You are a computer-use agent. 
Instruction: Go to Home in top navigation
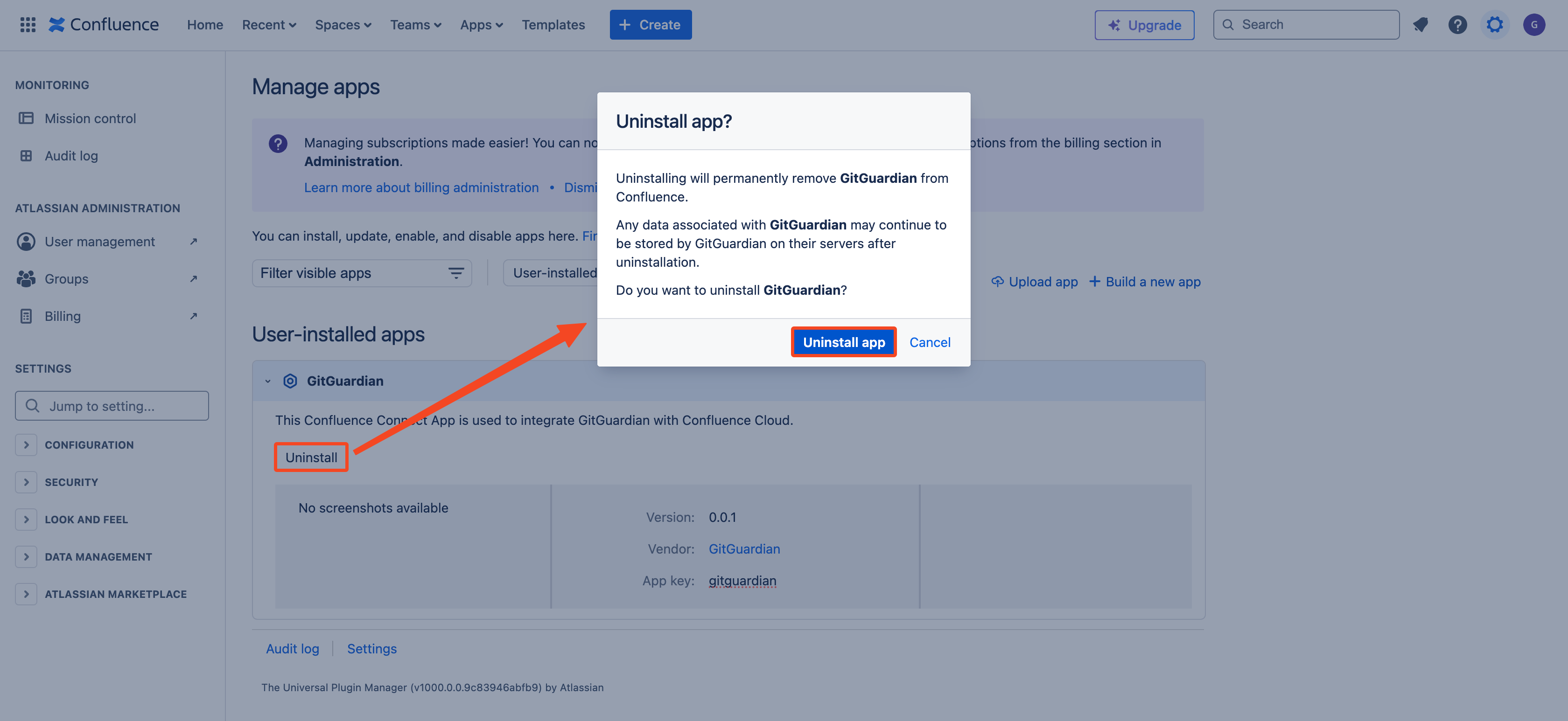205,25
